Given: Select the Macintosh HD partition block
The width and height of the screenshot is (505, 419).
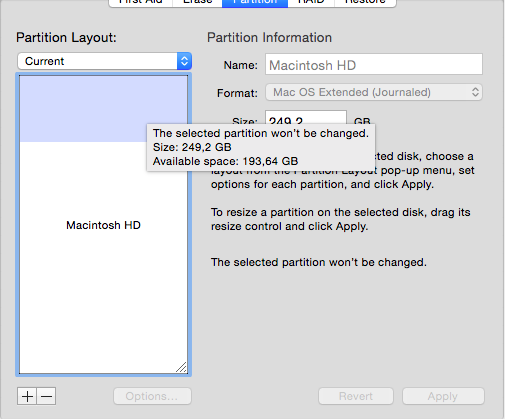Looking at the screenshot, I should 103,225.
